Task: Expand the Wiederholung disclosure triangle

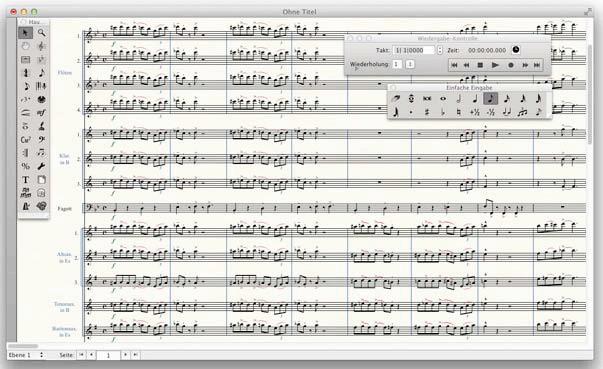Action: pyautogui.click(x=356, y=70)
